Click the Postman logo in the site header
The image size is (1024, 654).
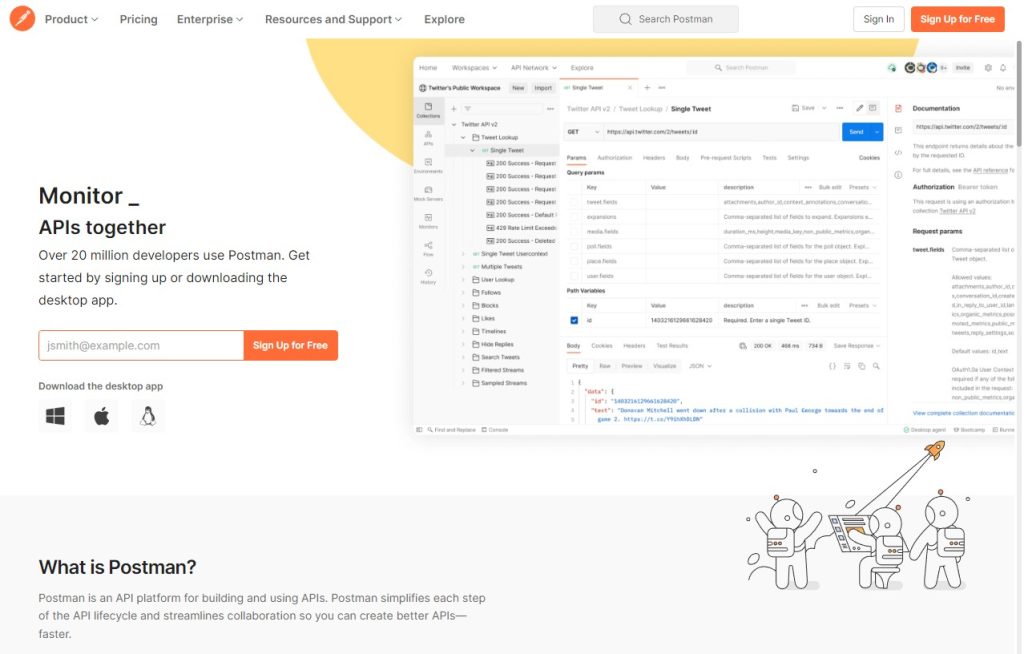coord(22,19)
